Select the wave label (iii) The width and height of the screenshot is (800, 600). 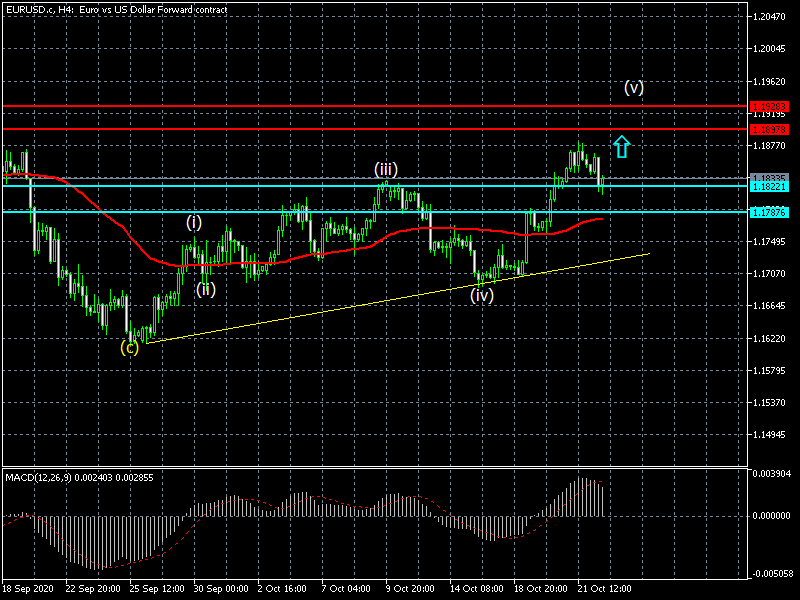(x=386, y=169)
